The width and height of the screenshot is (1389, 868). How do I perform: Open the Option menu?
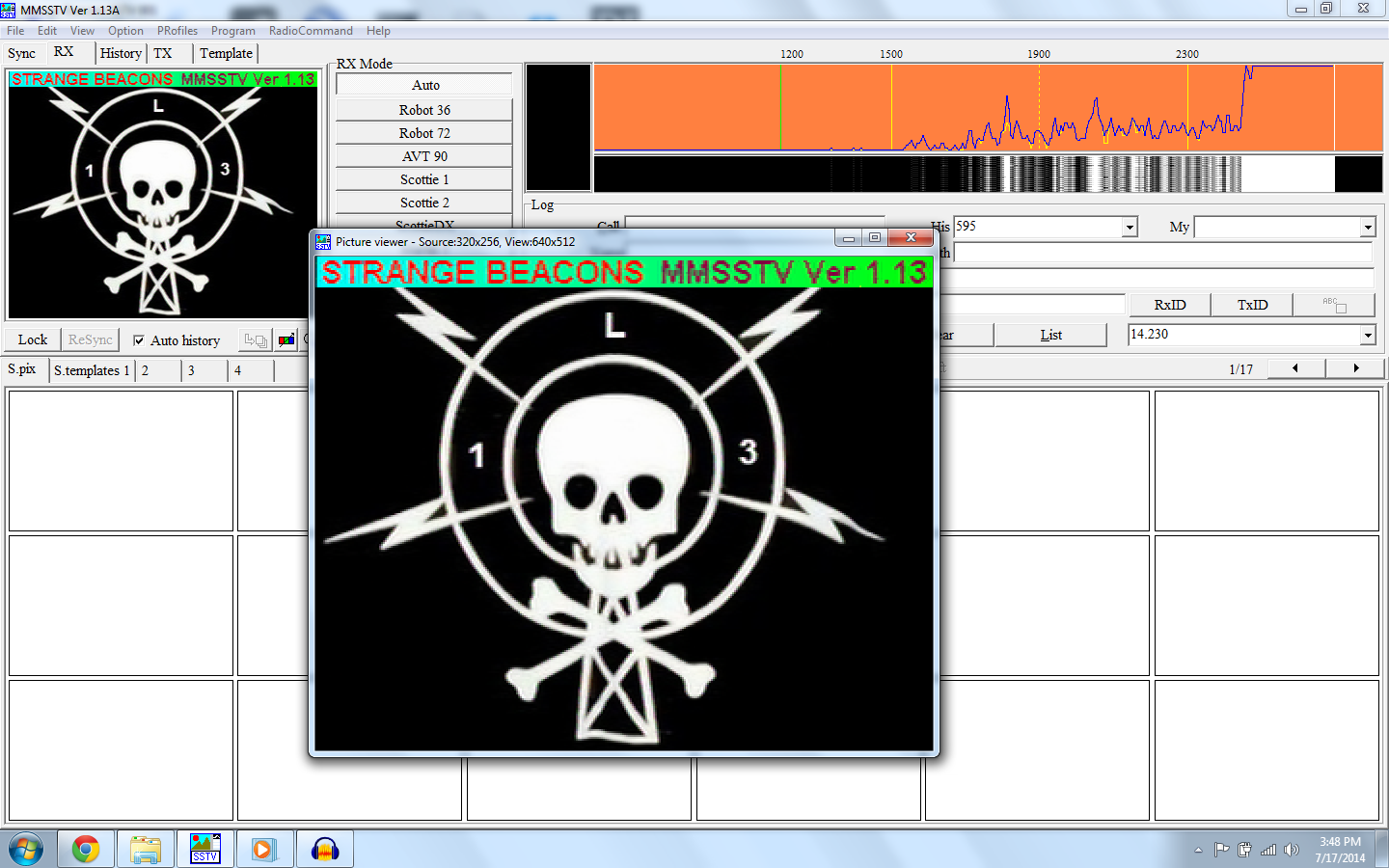coord(125,31)
